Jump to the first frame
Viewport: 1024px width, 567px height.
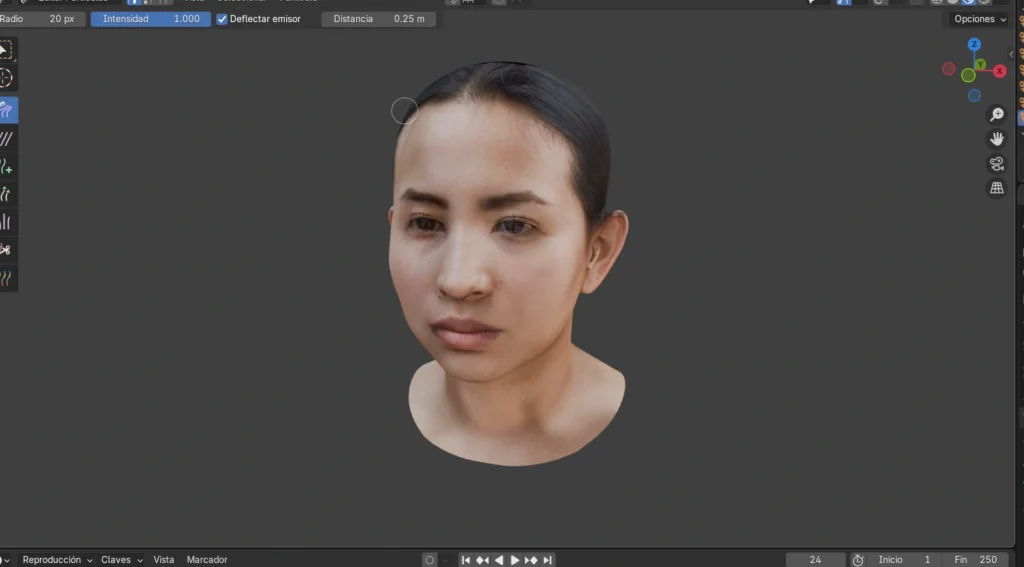tap(466, 560)
